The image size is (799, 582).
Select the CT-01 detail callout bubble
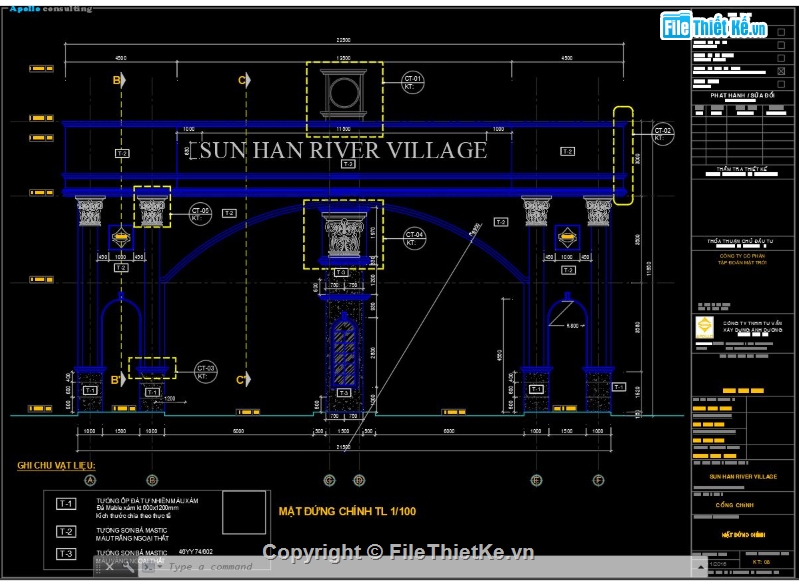[412, 82]
